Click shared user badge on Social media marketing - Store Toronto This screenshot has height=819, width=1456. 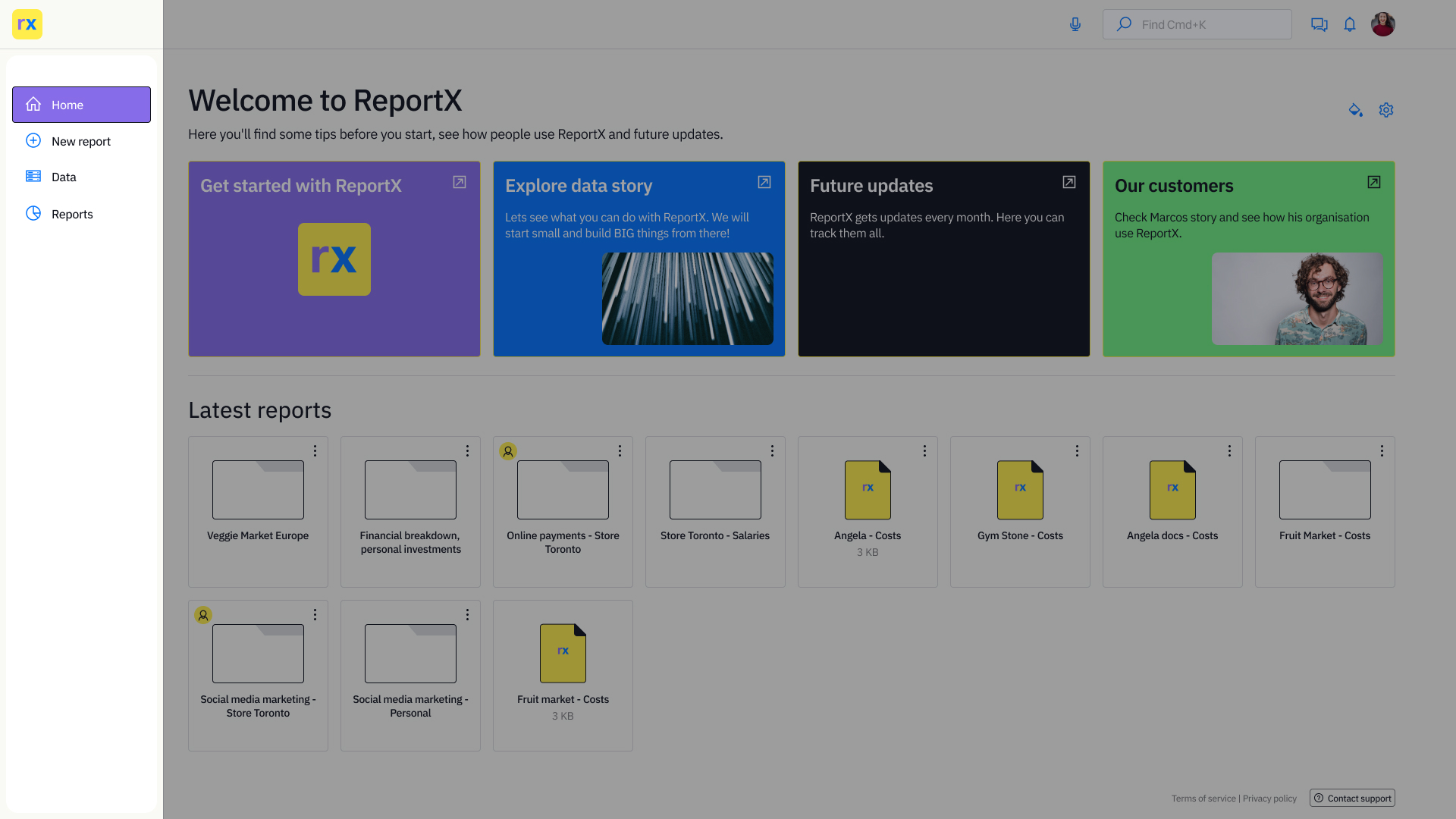point(203,615)
